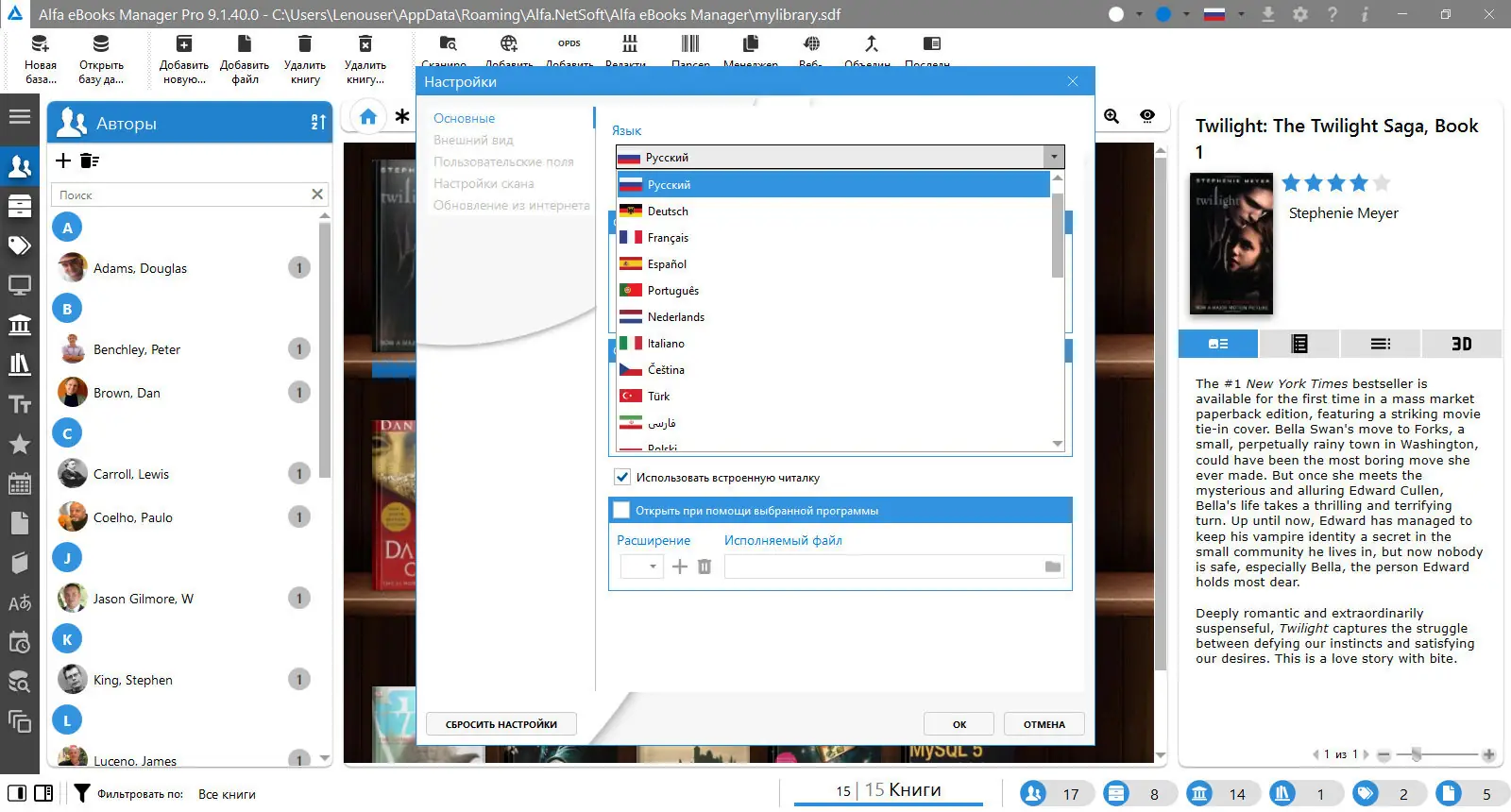1511x812 pixels.
Task: Browse for executable file folder icon
Action: tap(1053, 567)
